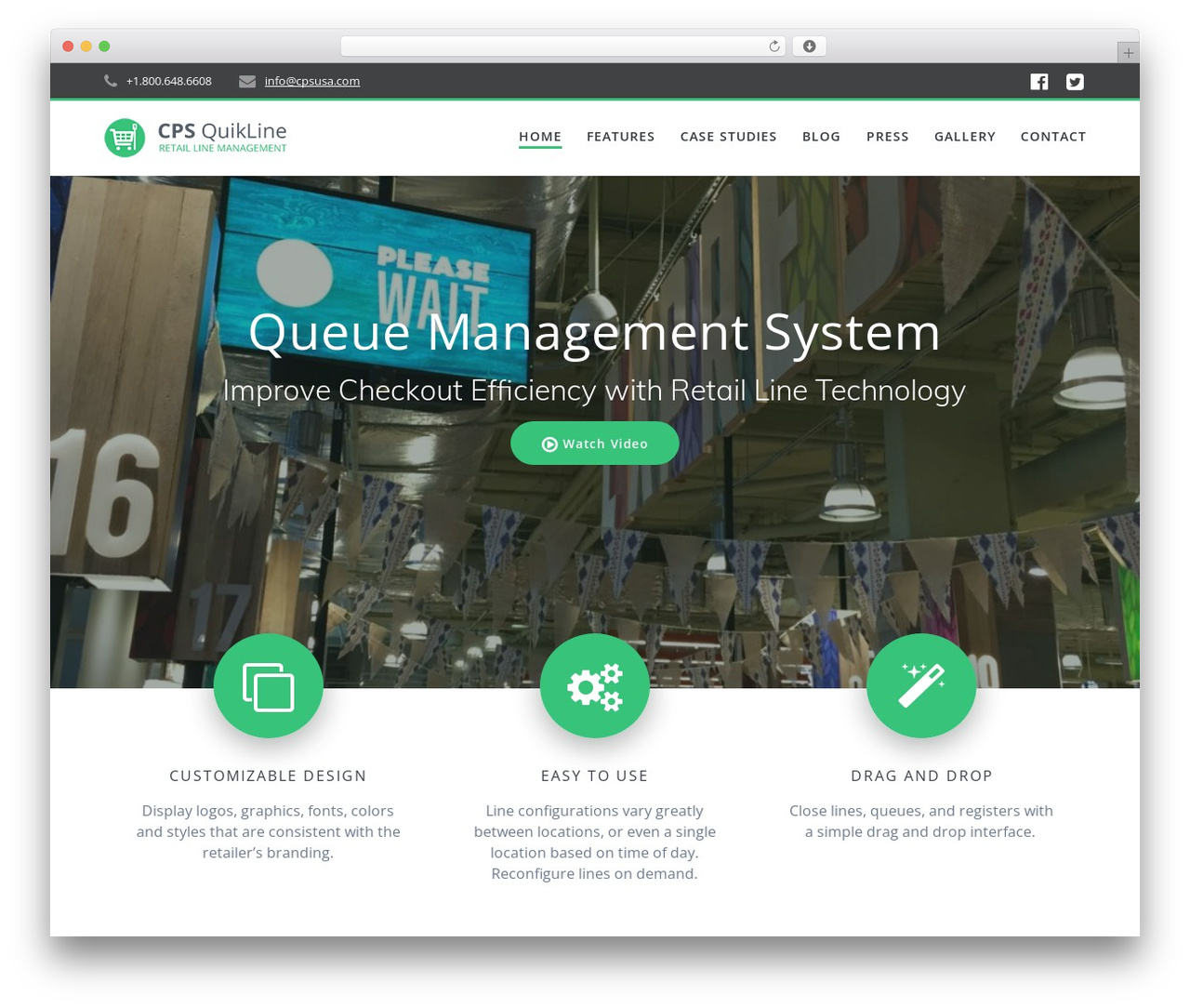The width and height of the screenshot is (1190, 1008).
Task: Close the browser window with the red button
Action: click(x=68, y=46)
